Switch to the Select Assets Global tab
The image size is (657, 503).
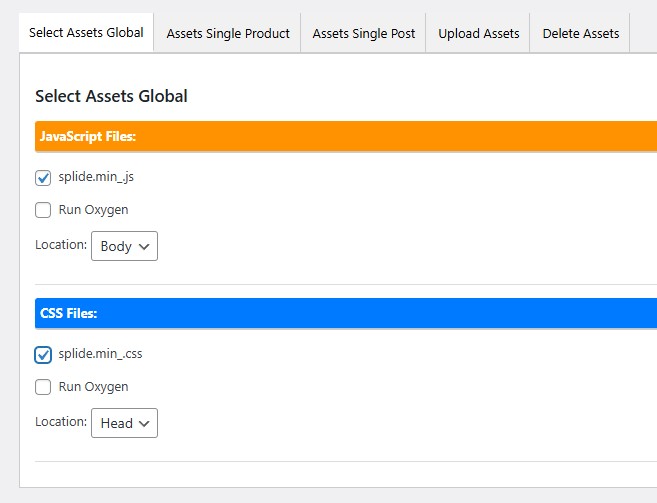[x=86, y=33]
